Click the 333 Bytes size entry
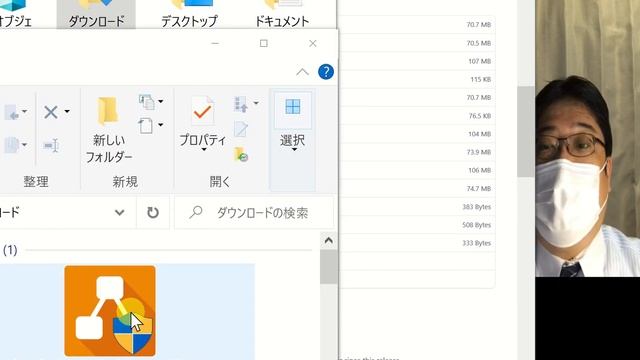 476,243
